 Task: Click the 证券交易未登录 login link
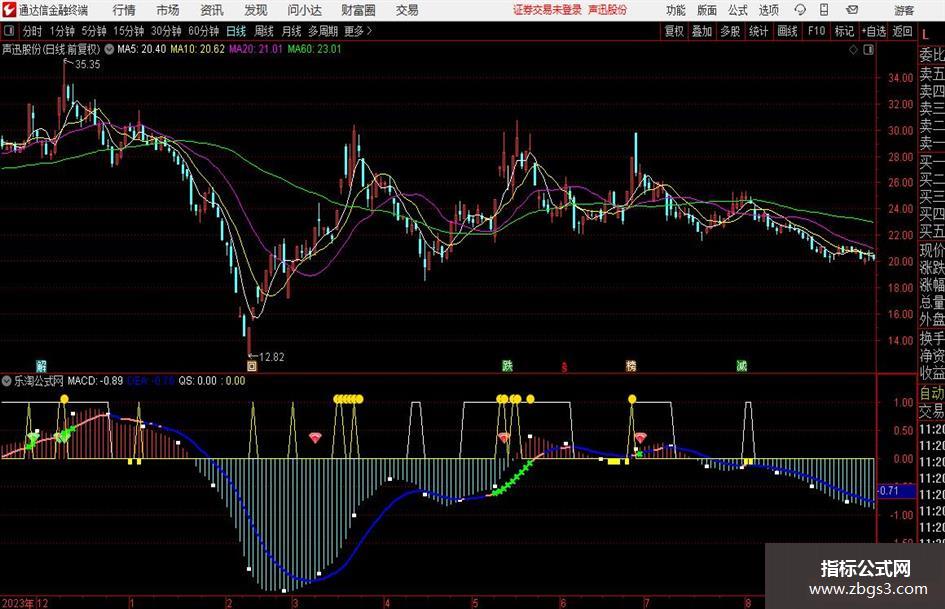coord(547,10)
